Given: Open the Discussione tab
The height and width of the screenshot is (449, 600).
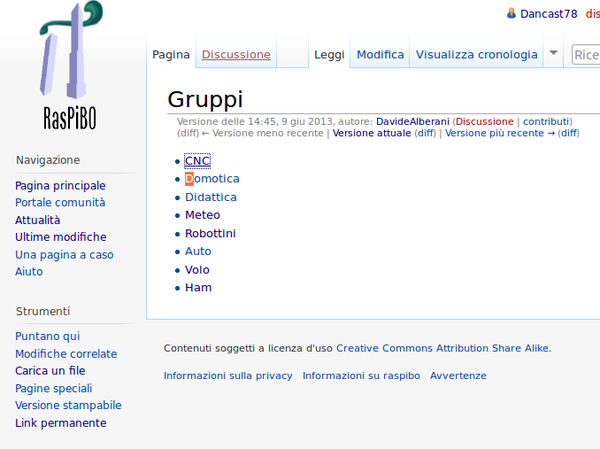Looking at the screenshot, I should (x=236, y=55).
